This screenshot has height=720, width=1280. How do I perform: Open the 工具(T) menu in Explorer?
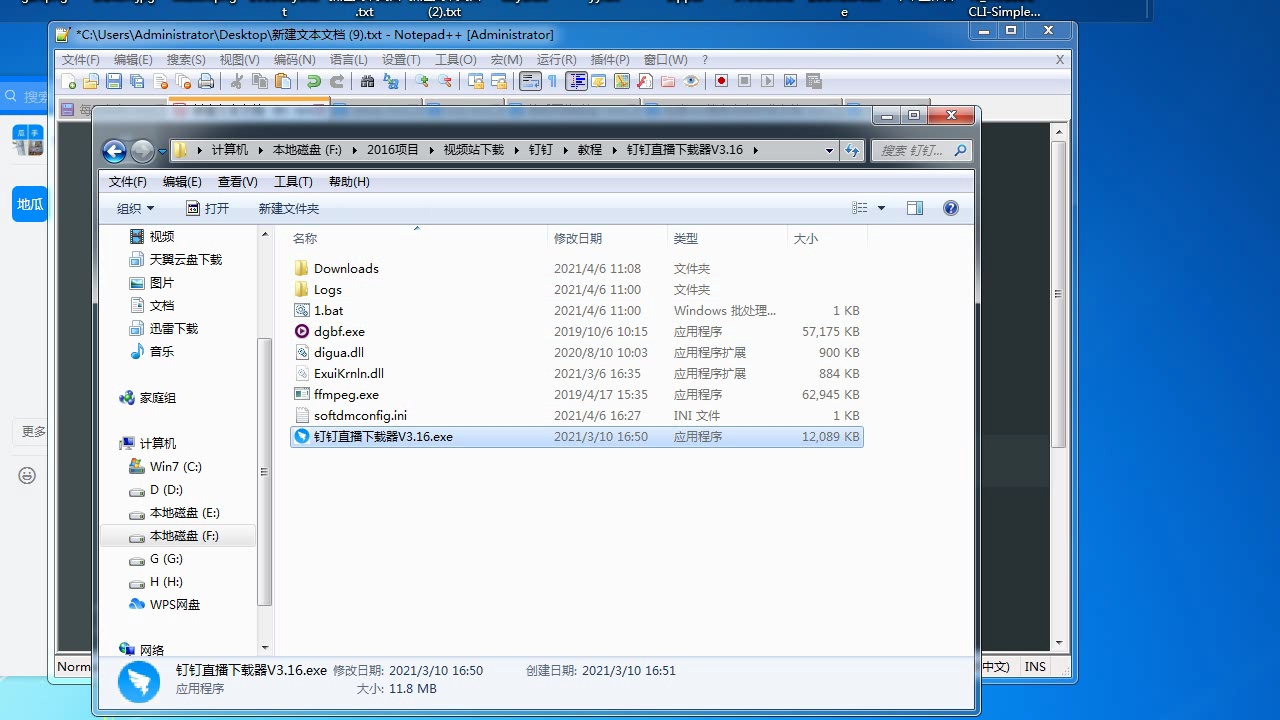pyautogui.click(x=293, y=182)
